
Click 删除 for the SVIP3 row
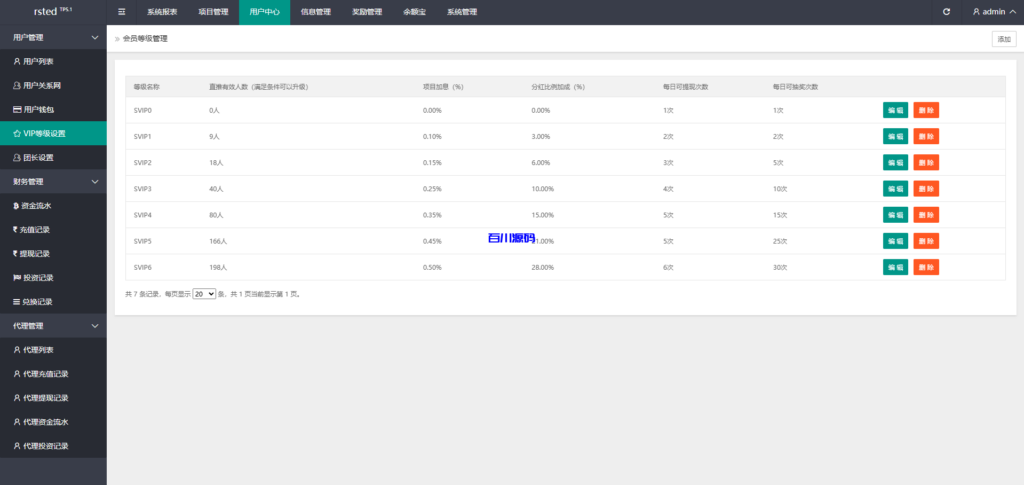(x=926, y=189)
